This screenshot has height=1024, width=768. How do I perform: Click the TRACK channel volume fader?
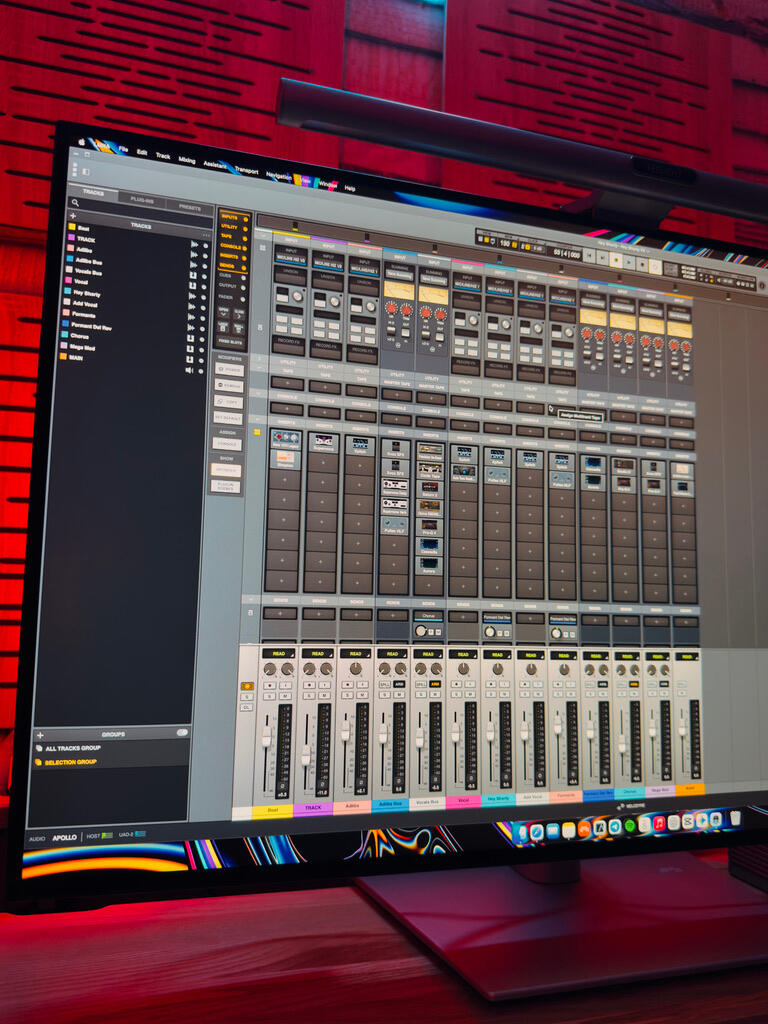306,755
